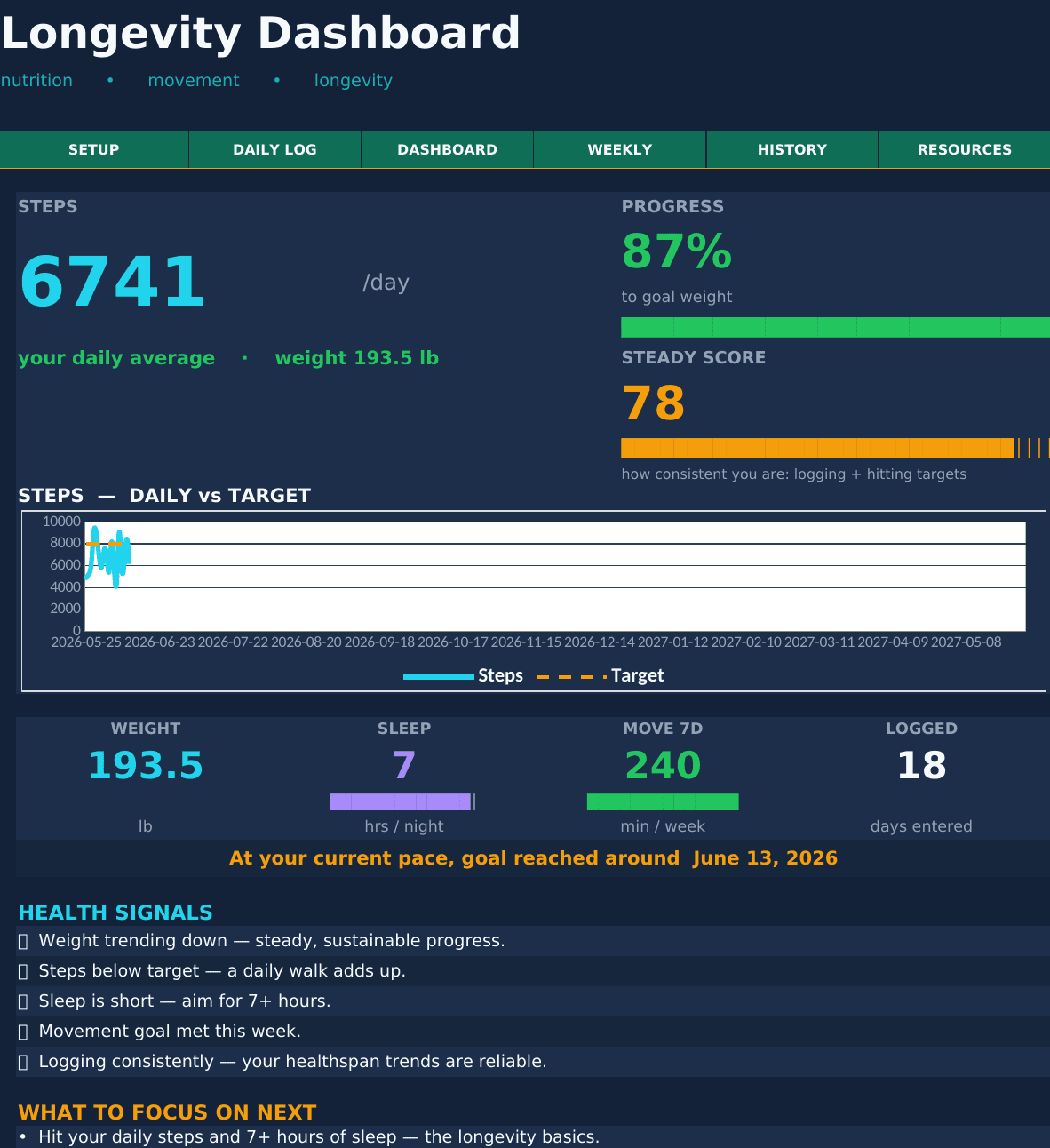Click the 'Sleep is short' health signal
The width and height of the screenshot is (1050, 1148).
pyautogui.click(x=533, y=1001)
